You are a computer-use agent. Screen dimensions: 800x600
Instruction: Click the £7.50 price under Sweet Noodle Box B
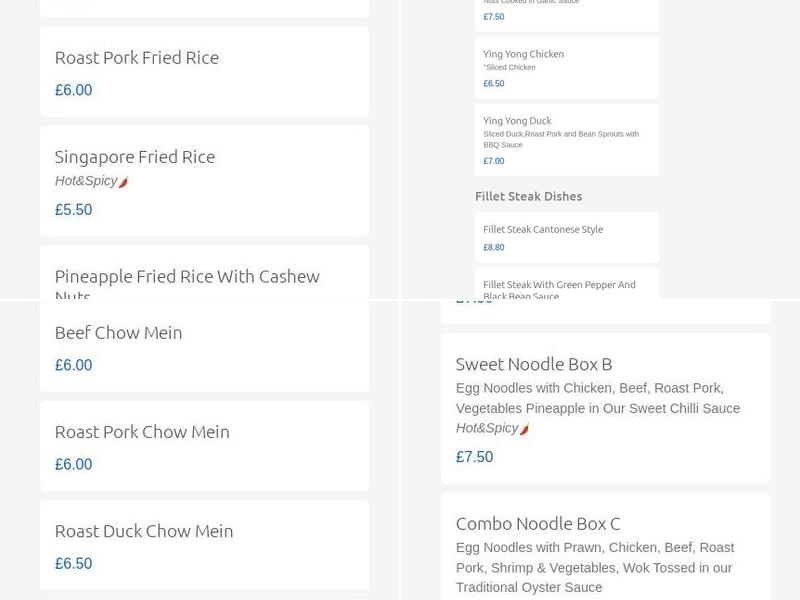point(474,456)
